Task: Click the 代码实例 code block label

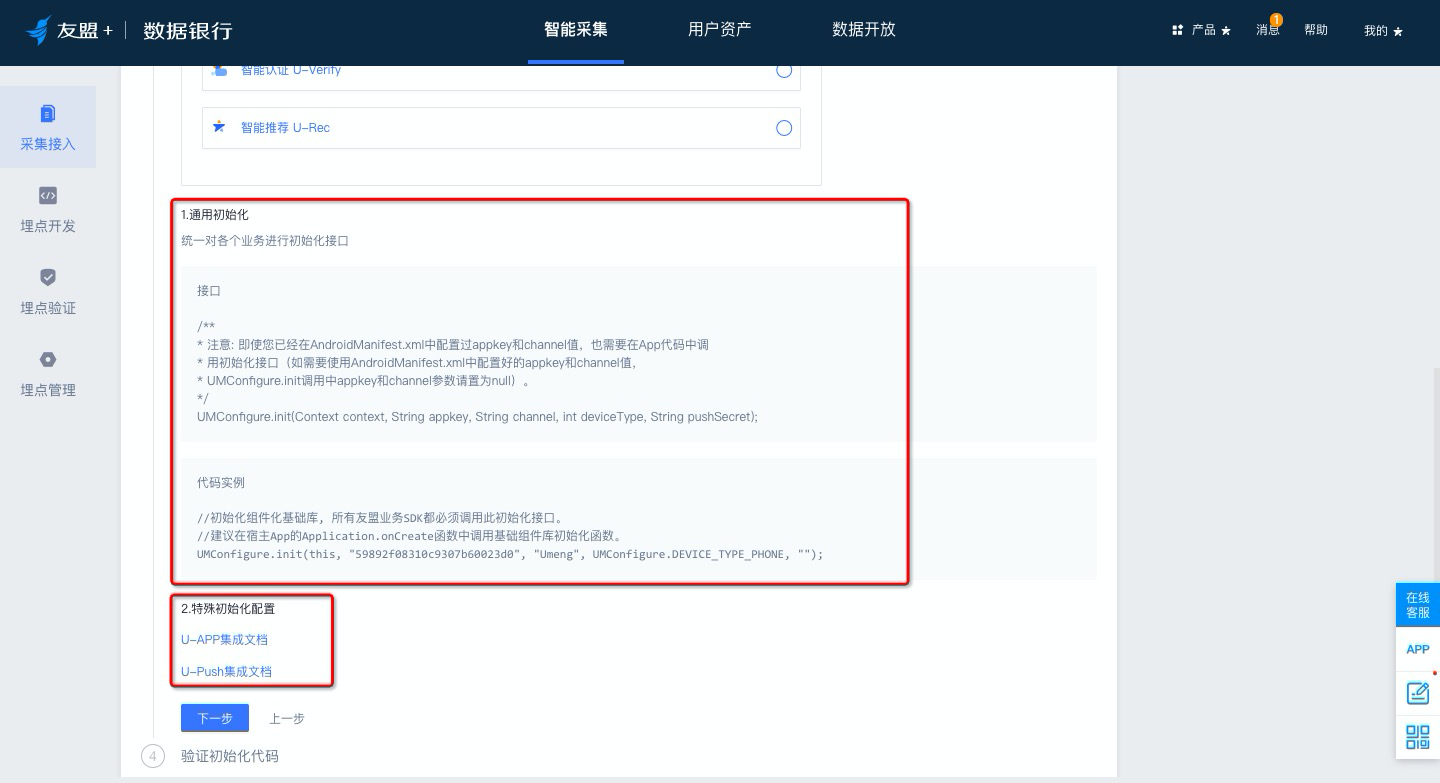Action: tap(221, 483)
